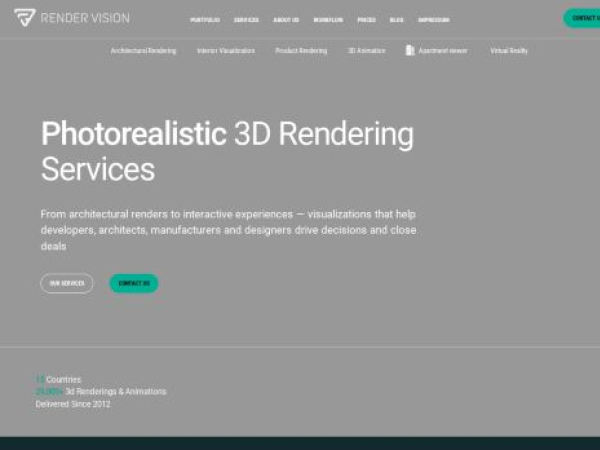This screenshot has height=450, width=600.
Task: Open the Workflow page from navigation
Action: [328, 20]
